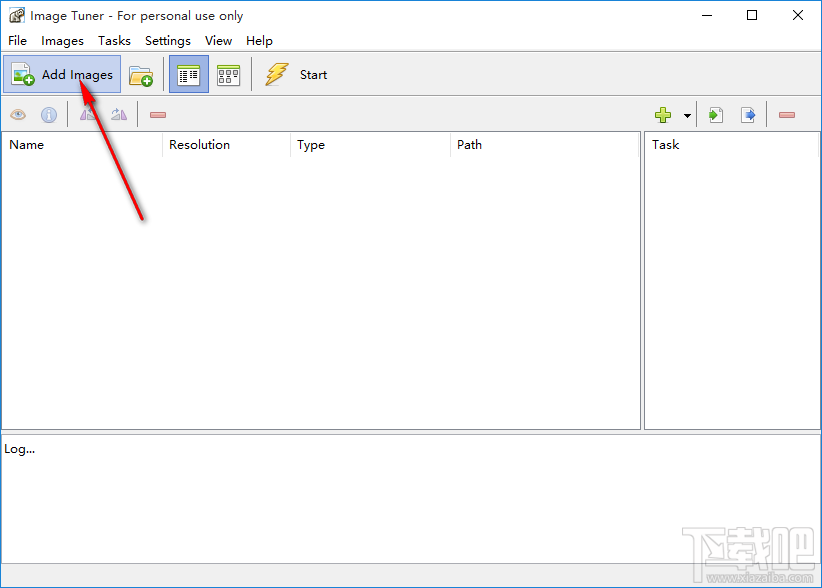
Task: Click the Path column header
Action: (x=545, y=145)
